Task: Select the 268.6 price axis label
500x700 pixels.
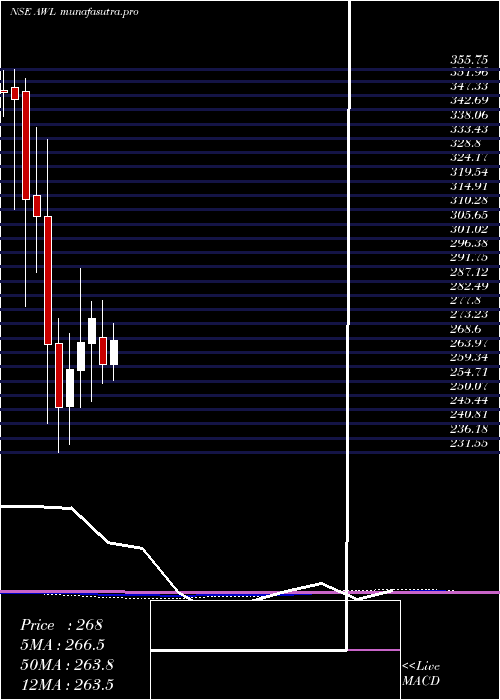Action: [465, 329]
